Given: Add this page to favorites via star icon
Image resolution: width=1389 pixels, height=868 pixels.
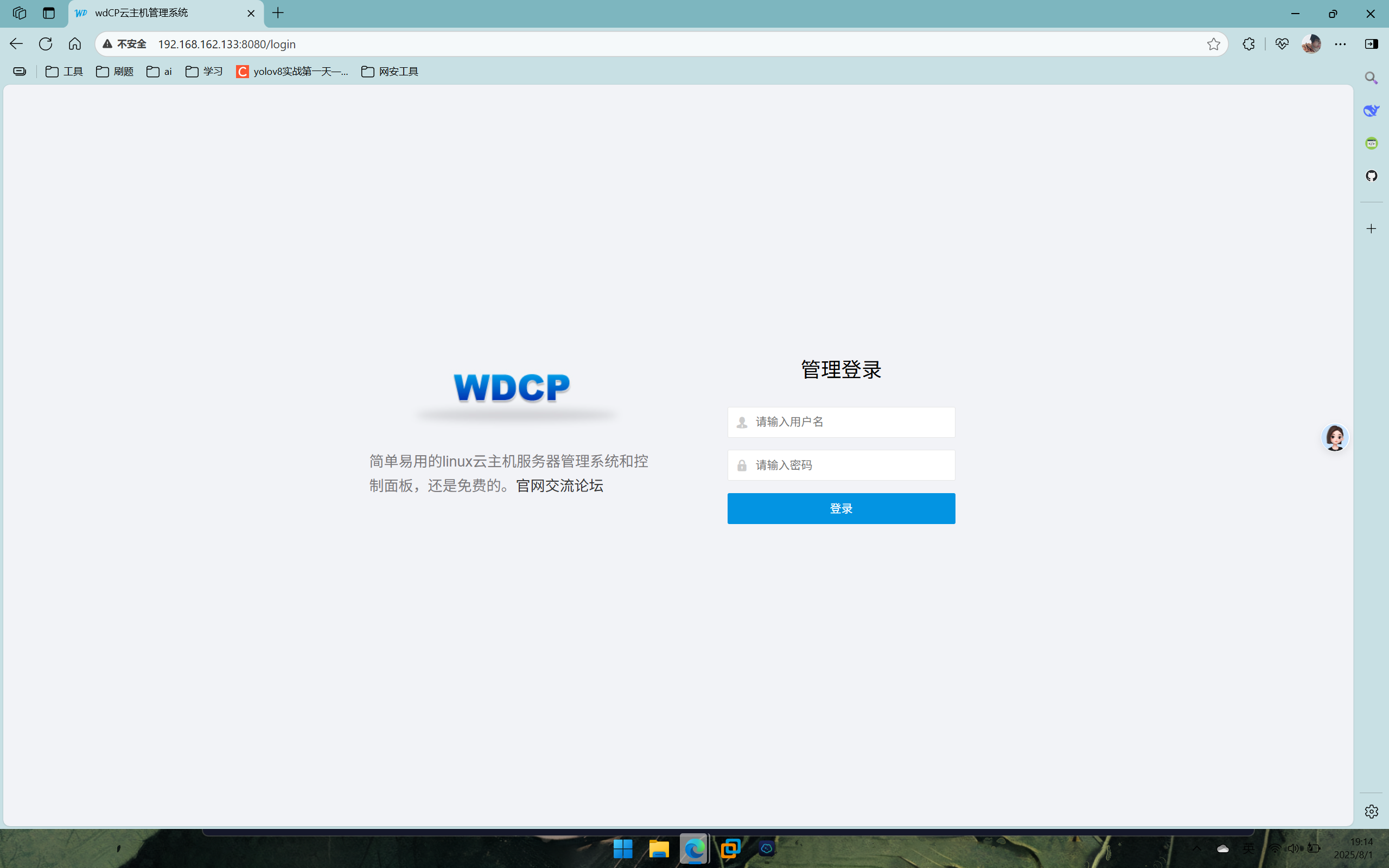Looking at the screenshot, I should pyautogui.click(x=1213, y=43).
